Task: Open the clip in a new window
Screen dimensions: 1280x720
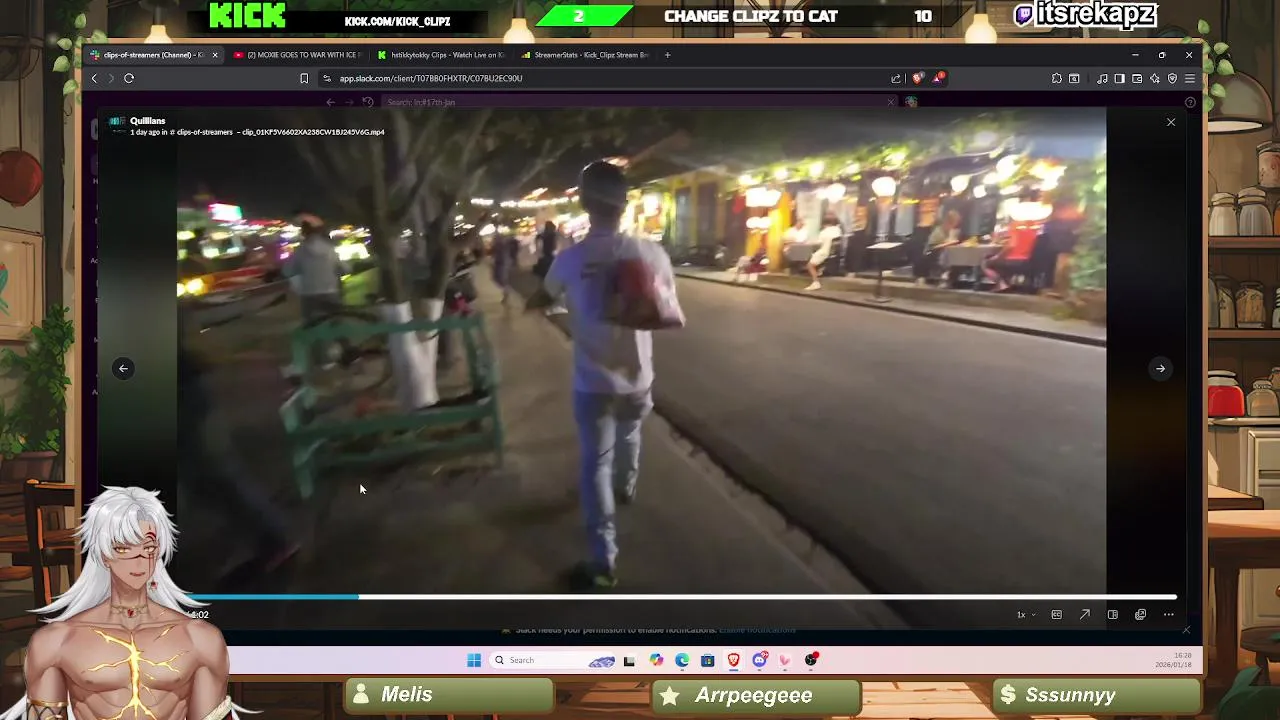Action: (x=1084, y=614)
